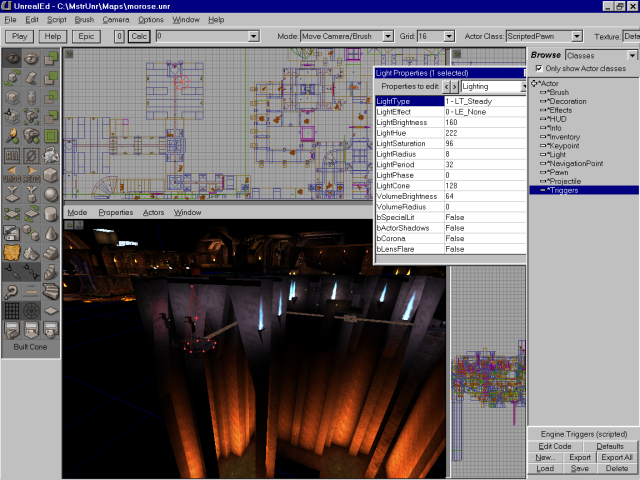Open the Actors menu in viewport bar

click(153, 212)
